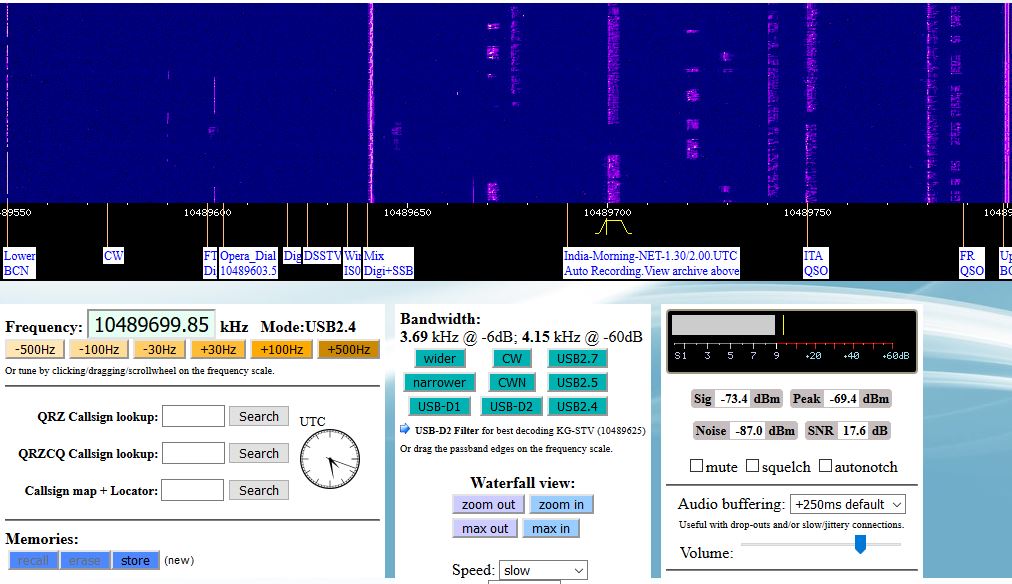The width and height of the screenshot is (1012, 584).
Task: Click the S-meter signal display
Action: coord(790,336)
